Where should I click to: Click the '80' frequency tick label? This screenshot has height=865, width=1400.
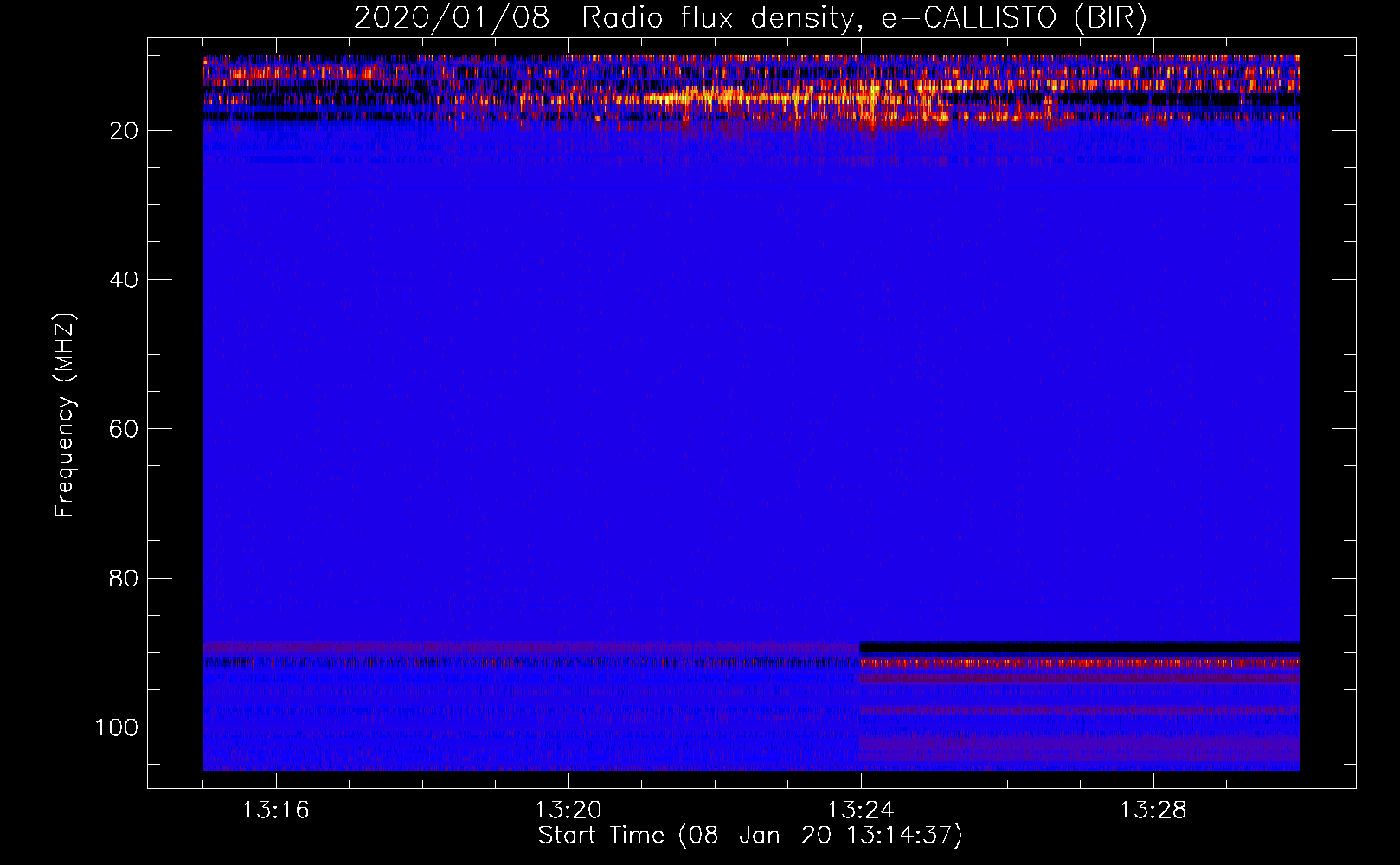(x=124, y=578)
